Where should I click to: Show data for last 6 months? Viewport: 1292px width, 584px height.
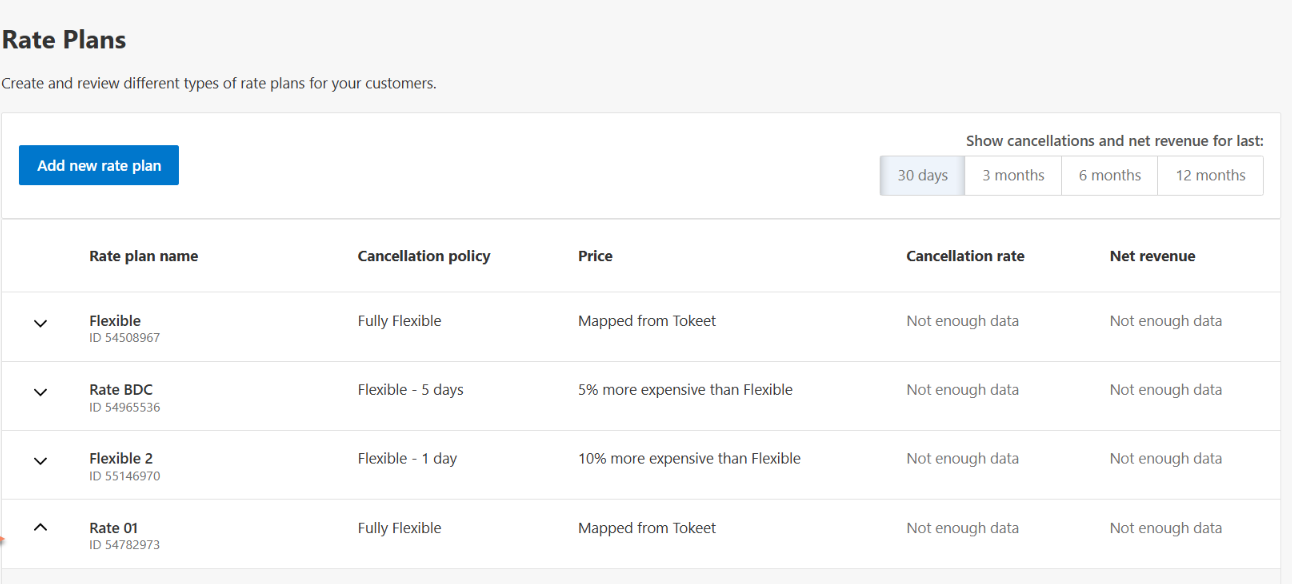point(1109,175)
